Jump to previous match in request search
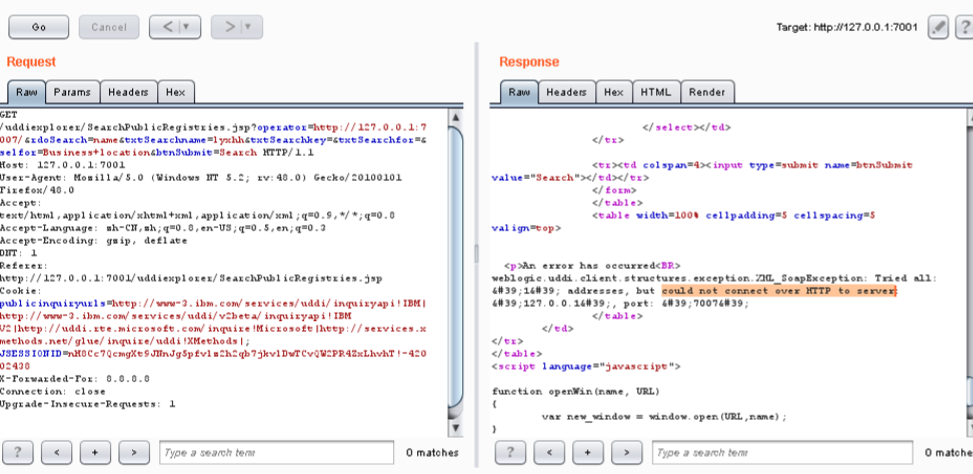The height and width of the screenshot is (474, 973). (55, 452)
